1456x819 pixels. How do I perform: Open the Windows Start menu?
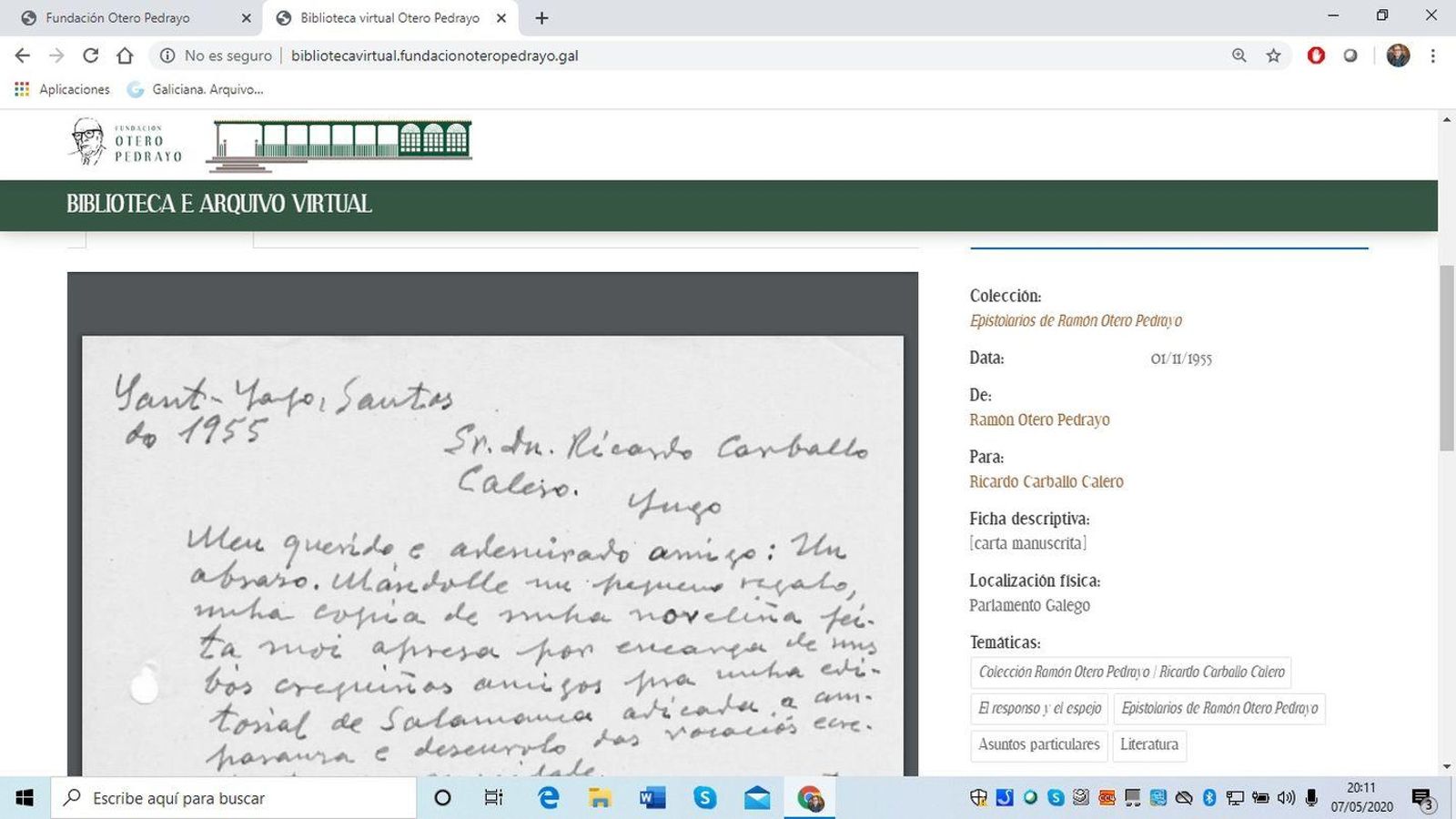(25, 798)
